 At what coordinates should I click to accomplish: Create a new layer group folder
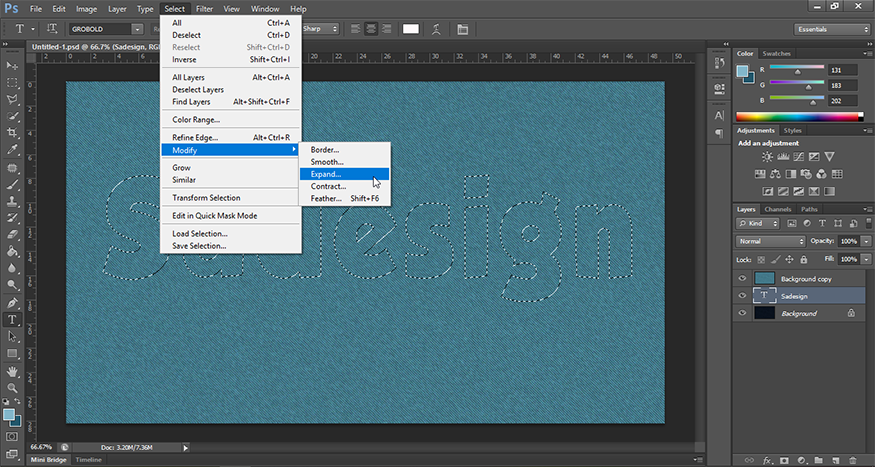[x=818, y=460]
